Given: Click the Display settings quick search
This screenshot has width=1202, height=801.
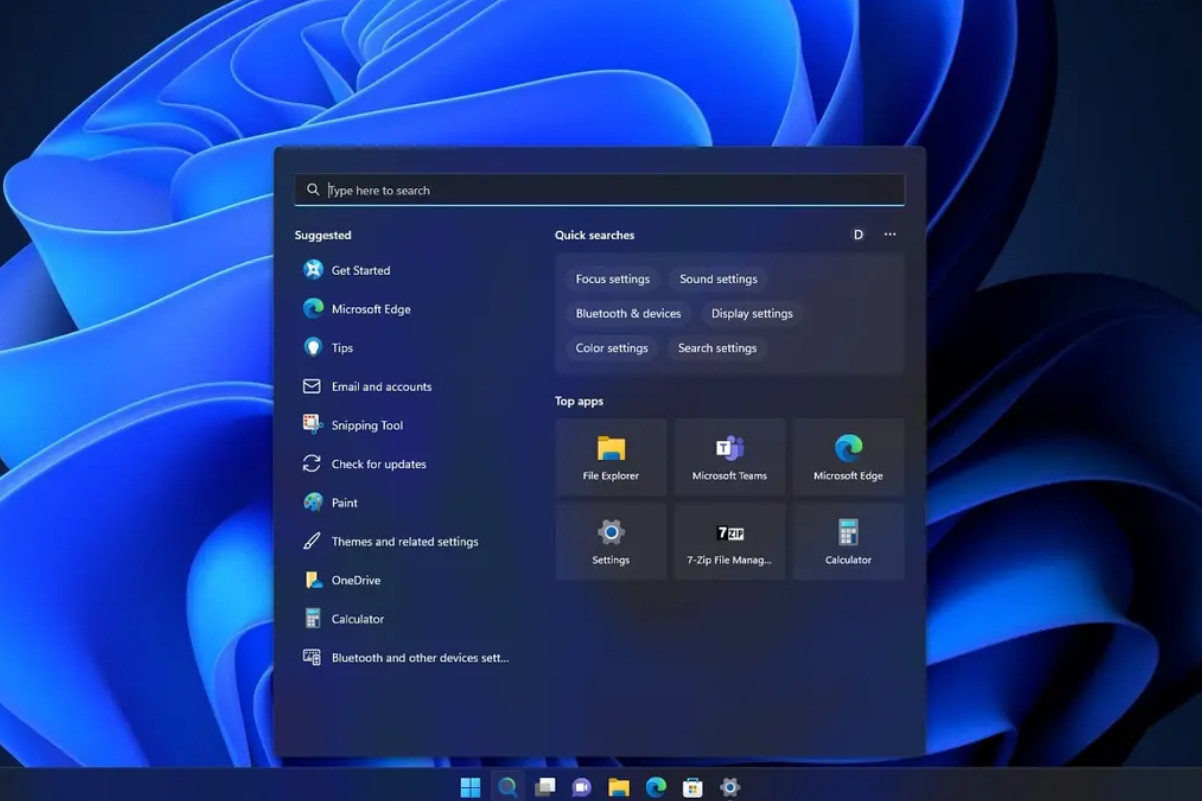Looking at the screenshot, I should (x=751, y=313).
